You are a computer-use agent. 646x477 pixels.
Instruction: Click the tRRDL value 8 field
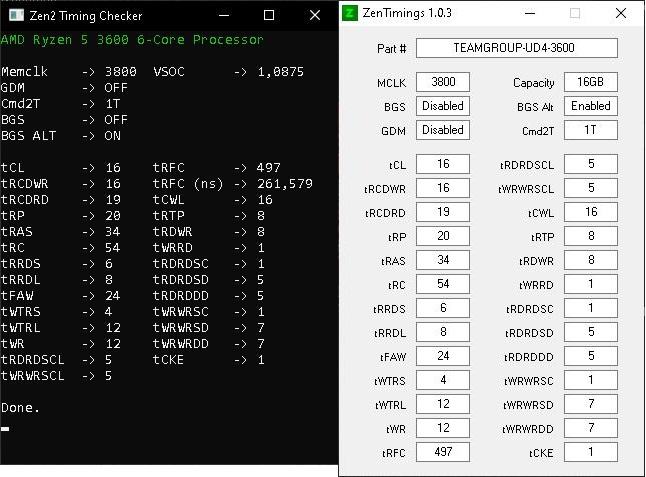443,332
